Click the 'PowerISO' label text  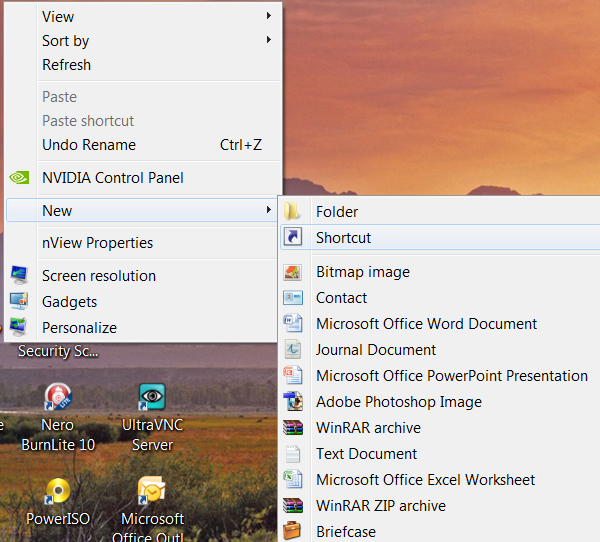58,519
